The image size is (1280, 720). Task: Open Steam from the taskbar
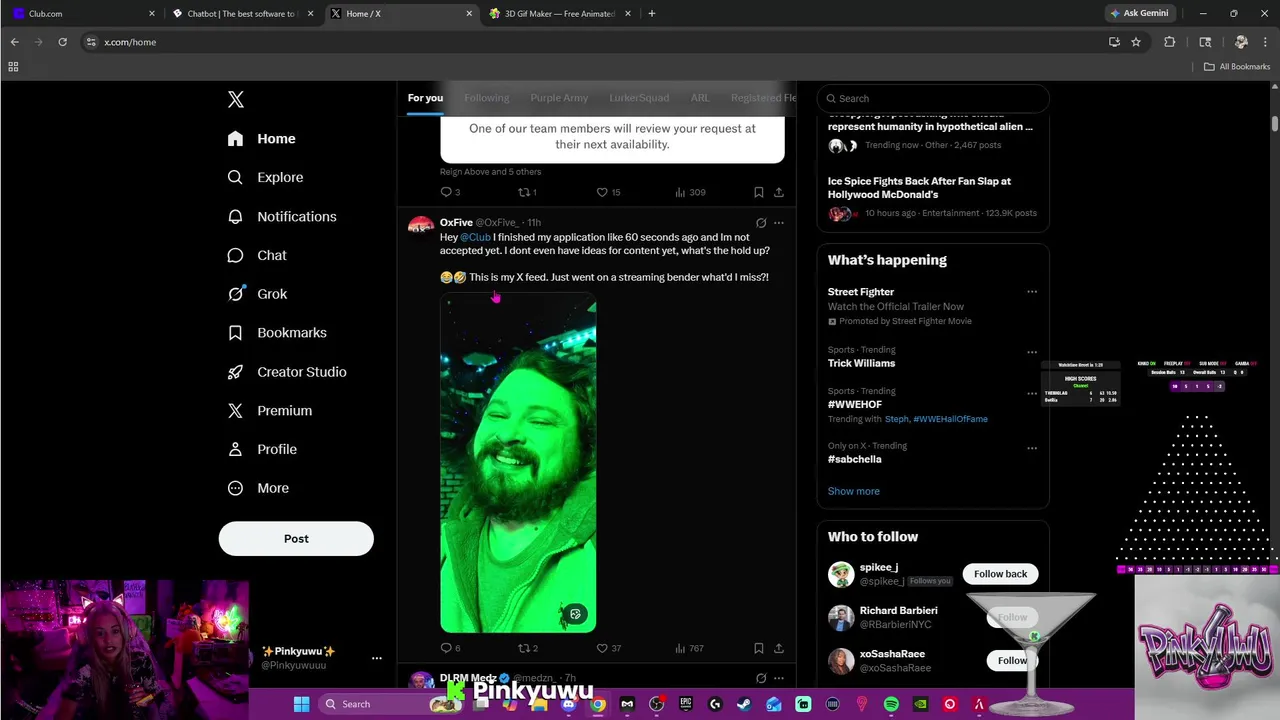point(744,704)
